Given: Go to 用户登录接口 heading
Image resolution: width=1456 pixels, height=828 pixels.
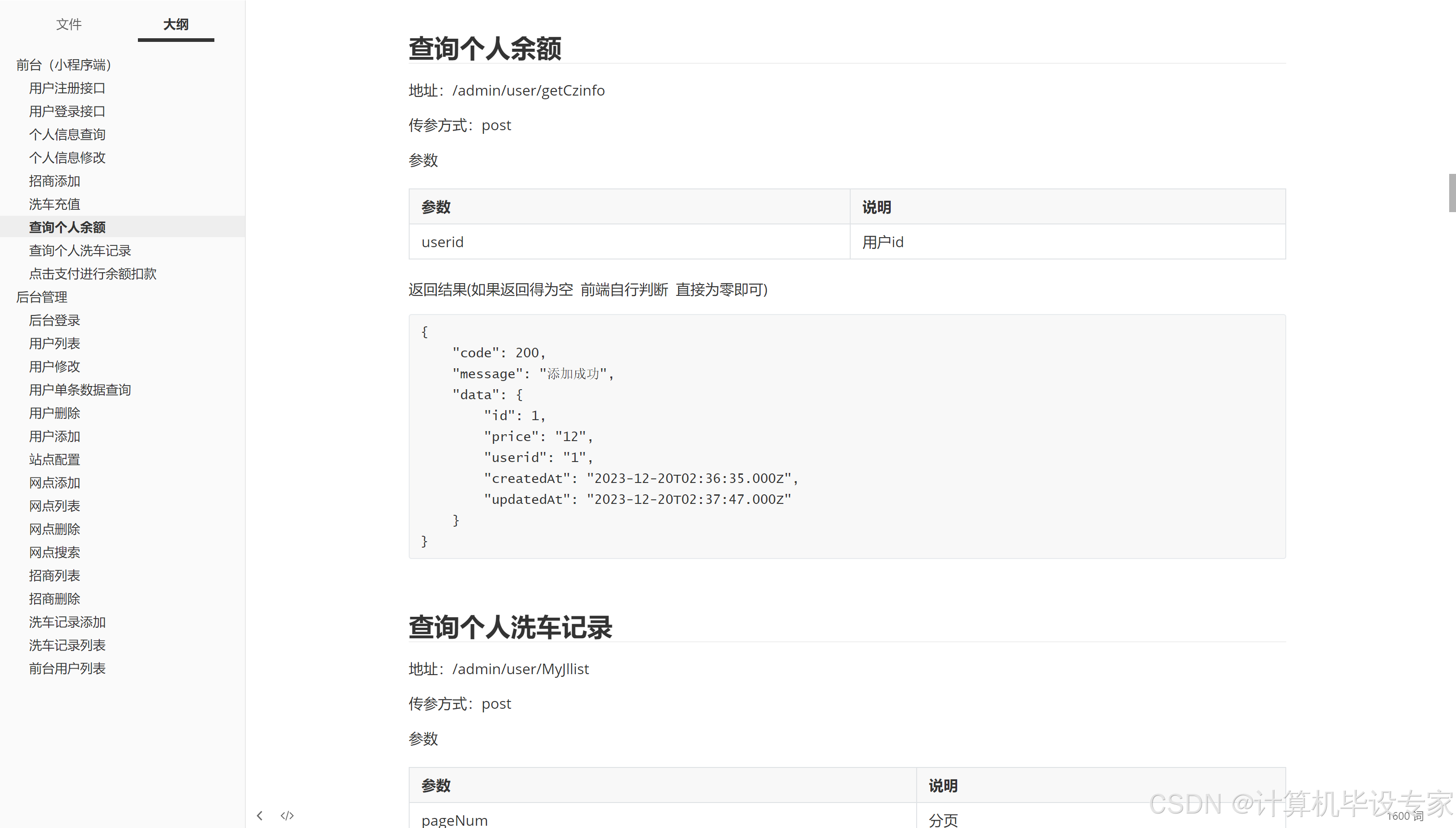Looking at the screenshot, I should 67,112.
